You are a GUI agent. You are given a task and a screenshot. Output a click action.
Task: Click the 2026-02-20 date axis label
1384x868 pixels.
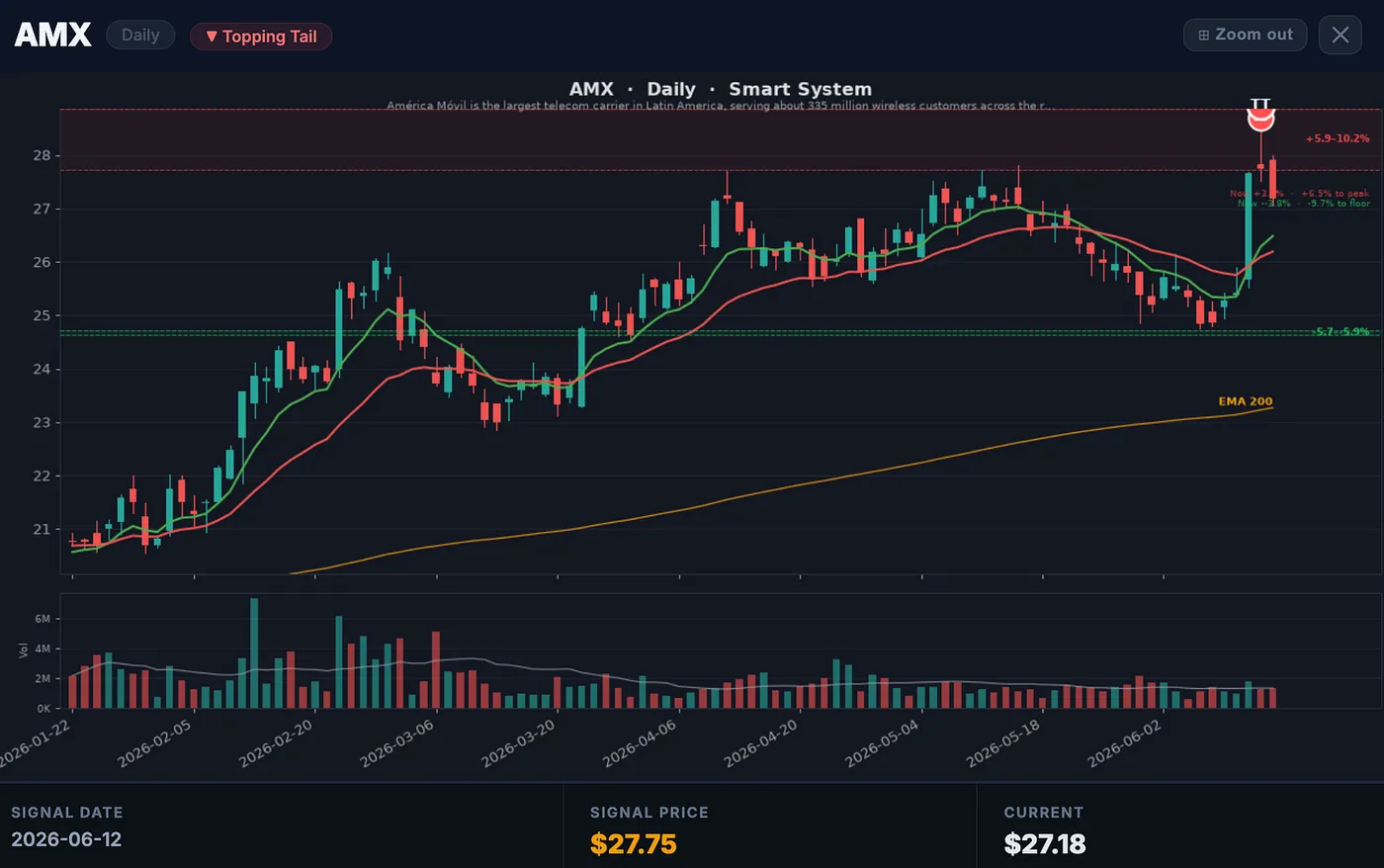tap(275, 743)
